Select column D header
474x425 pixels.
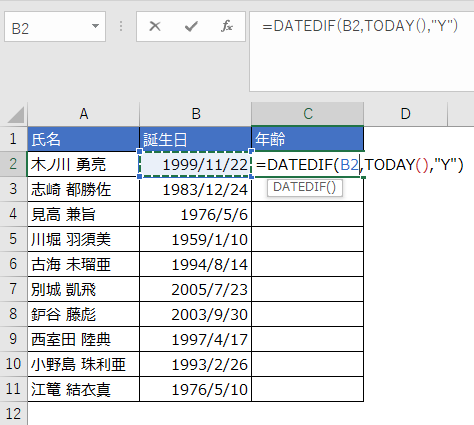405,114
